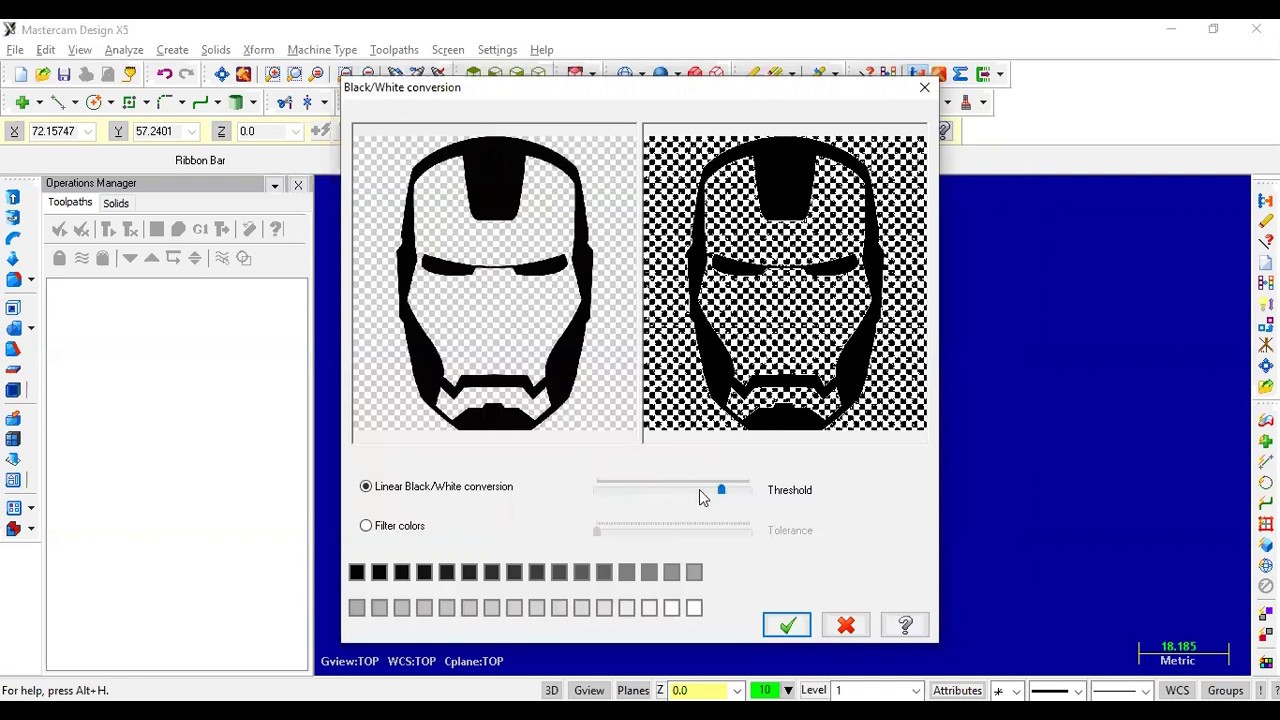Click the first blue icon in left sidebar
This screenshot has height=720, width=1280.
(13, 197)
